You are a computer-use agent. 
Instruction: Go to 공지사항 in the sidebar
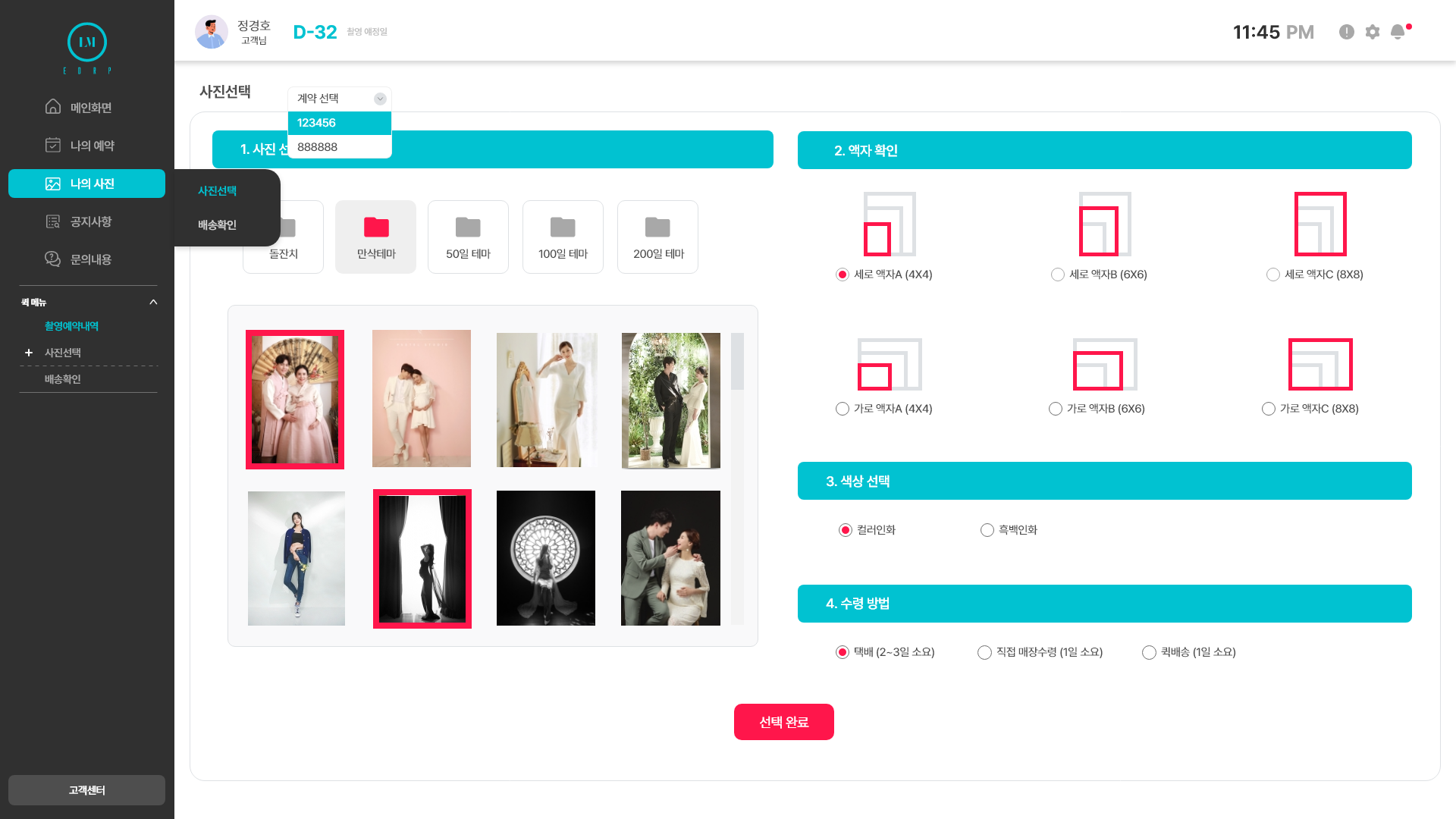pyautogui.click(x=90, y=221)
